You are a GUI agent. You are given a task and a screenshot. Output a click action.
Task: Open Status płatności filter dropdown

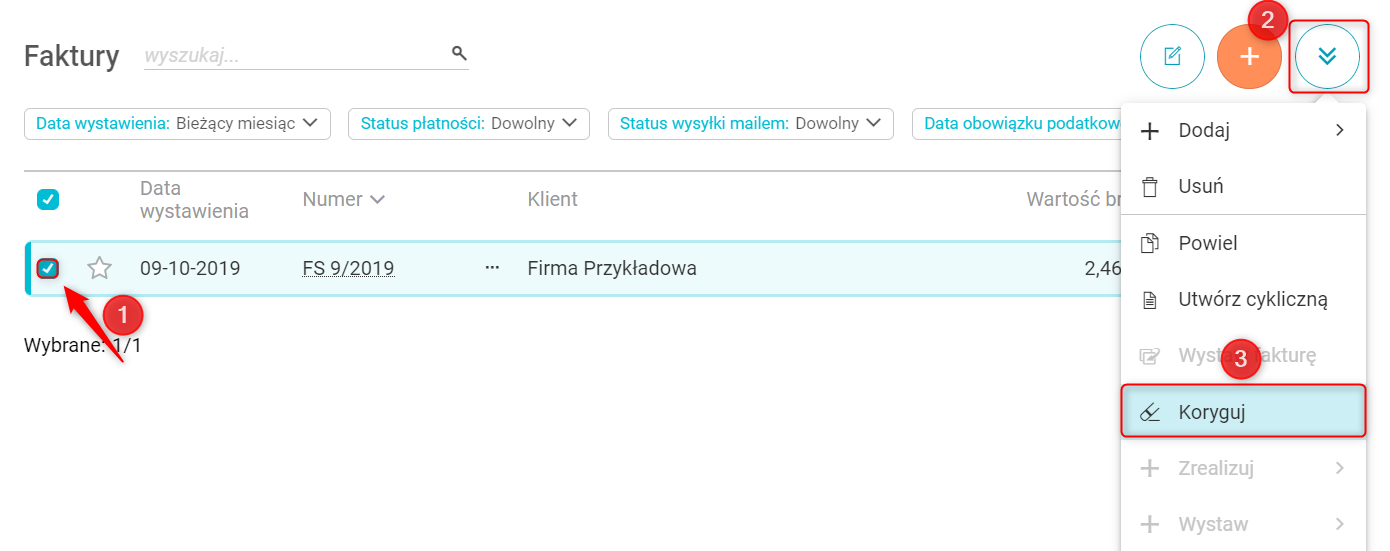click(x=468, y=124)
